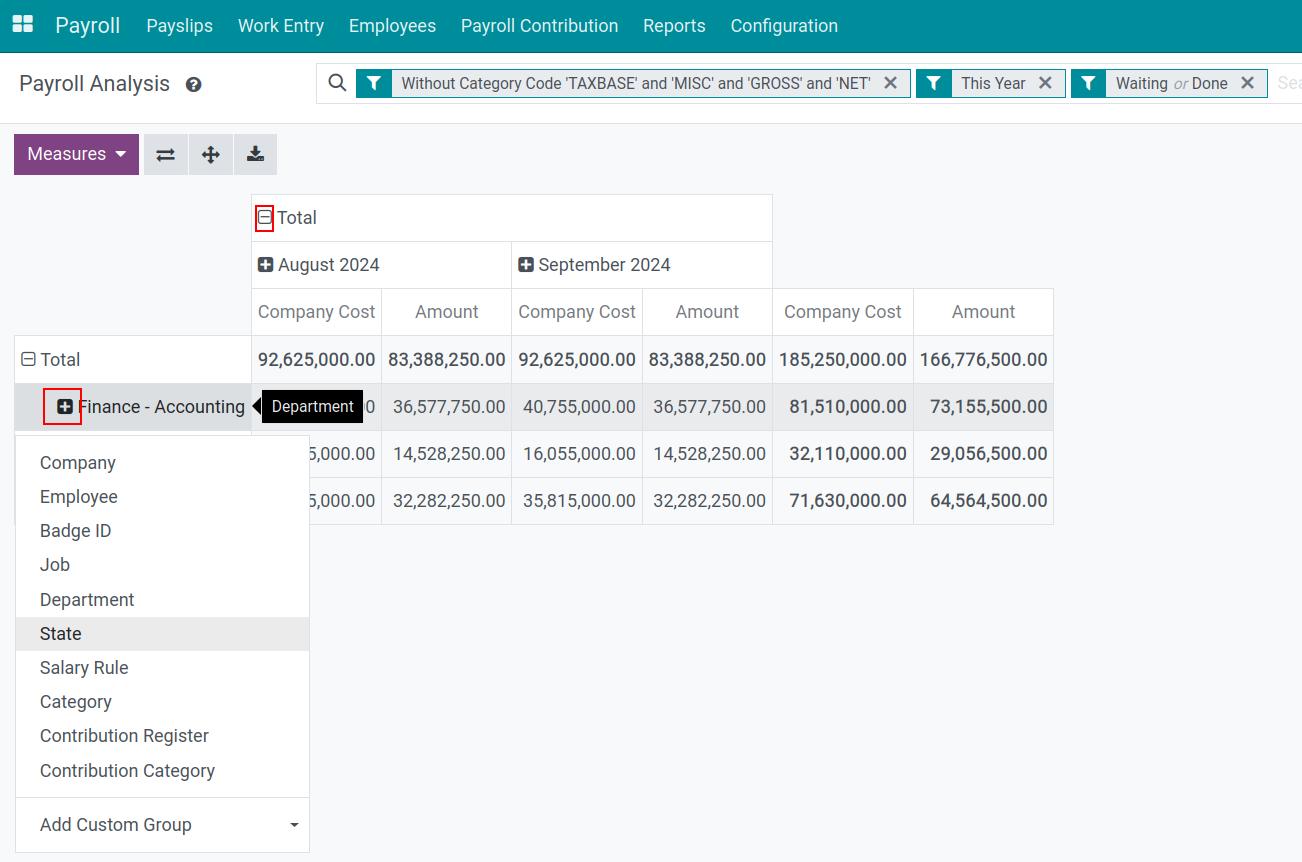Viewport: 1302px width, 862px height.
Task: Click the filter funnel beside Waiting or Done
Action: tap(1088, 83)
